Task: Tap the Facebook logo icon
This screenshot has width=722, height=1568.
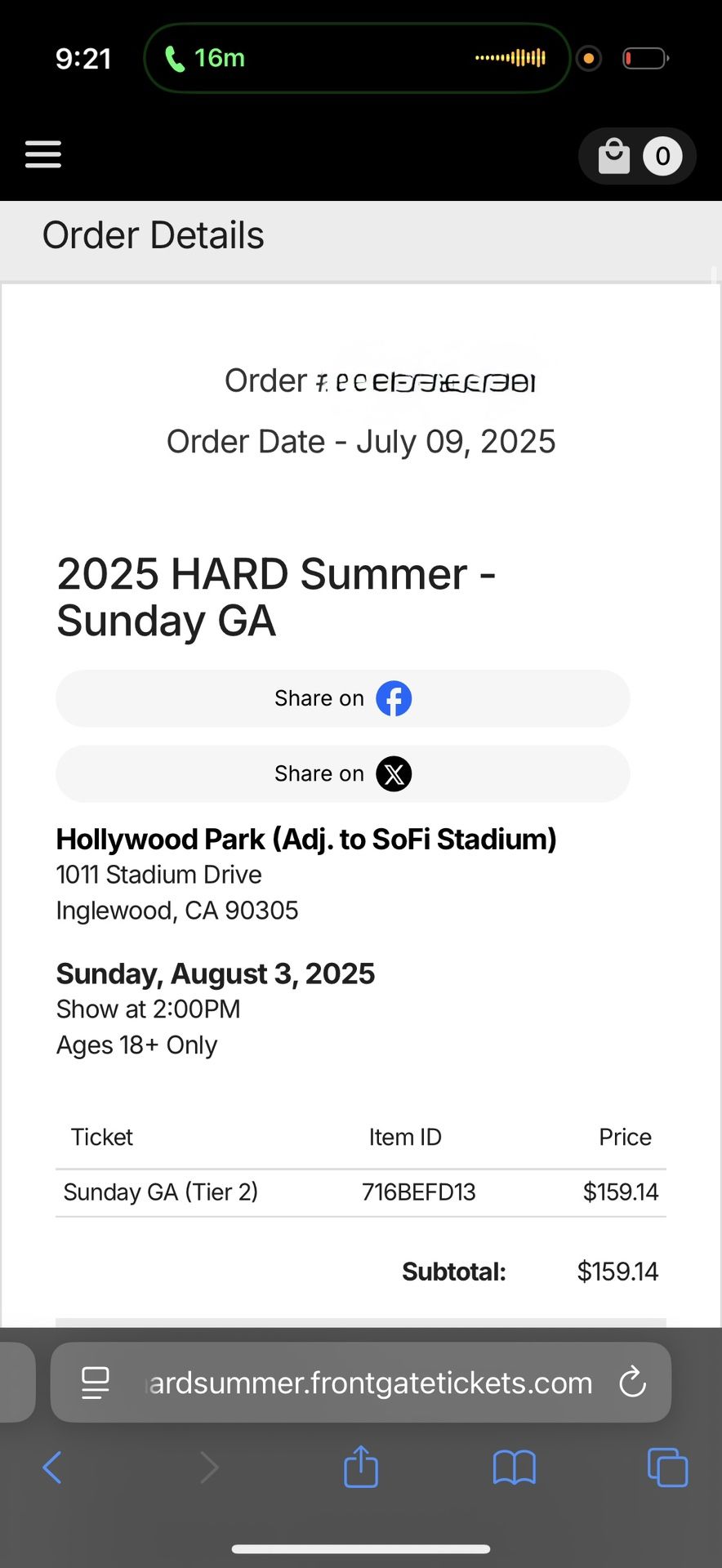Action: (x=394, y=699)
